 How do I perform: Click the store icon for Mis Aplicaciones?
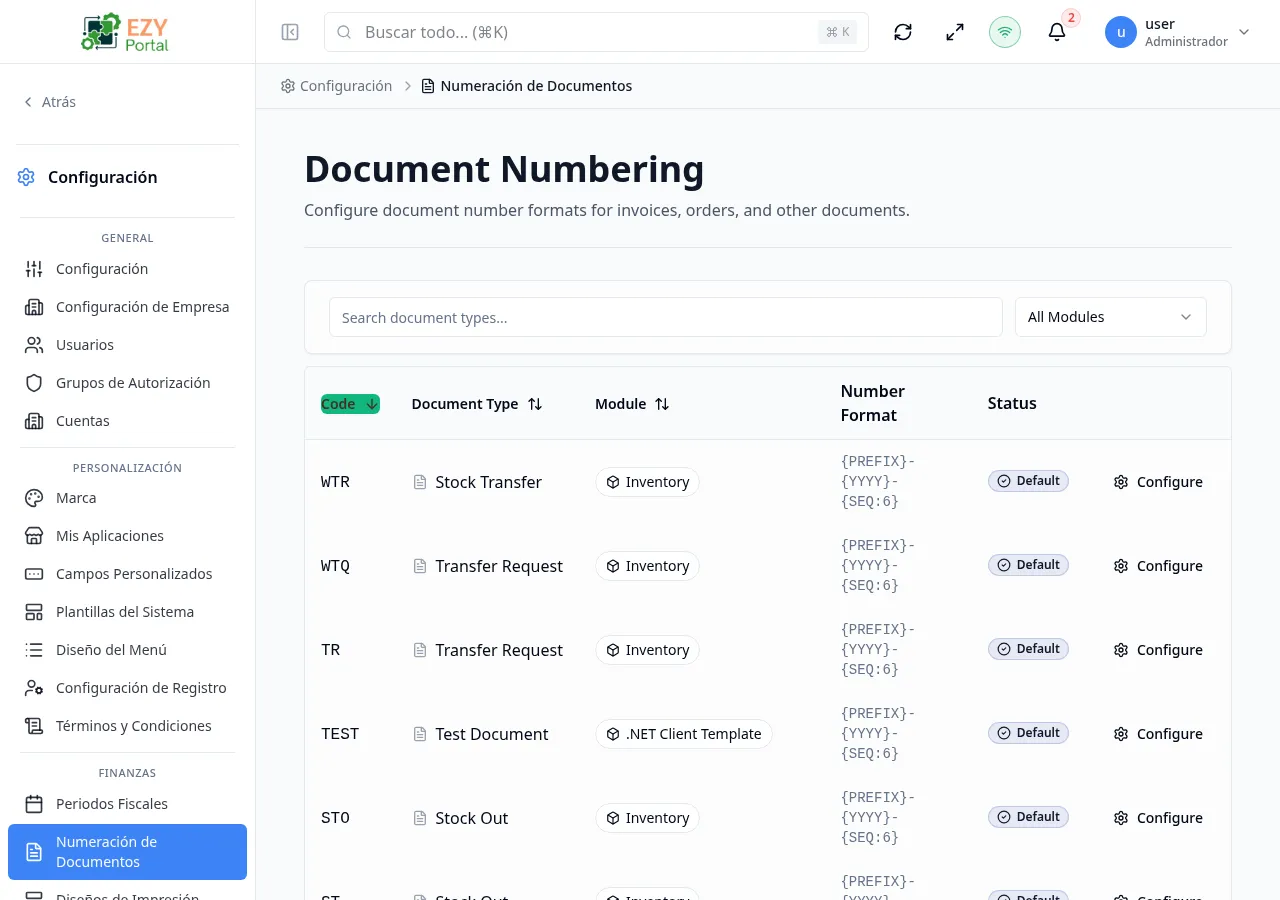pyautogui.click(x=34, y=536)
